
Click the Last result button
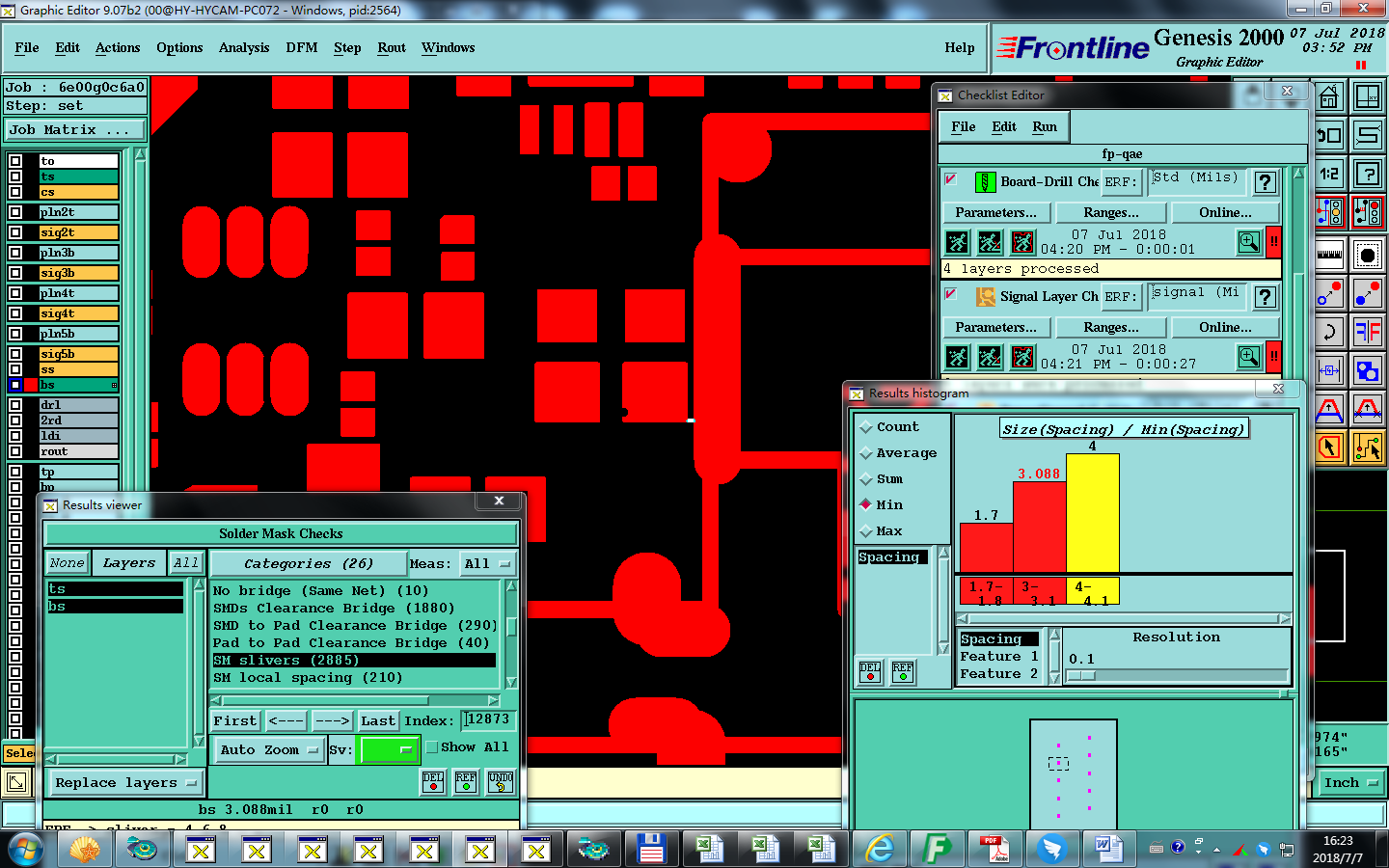378,720
